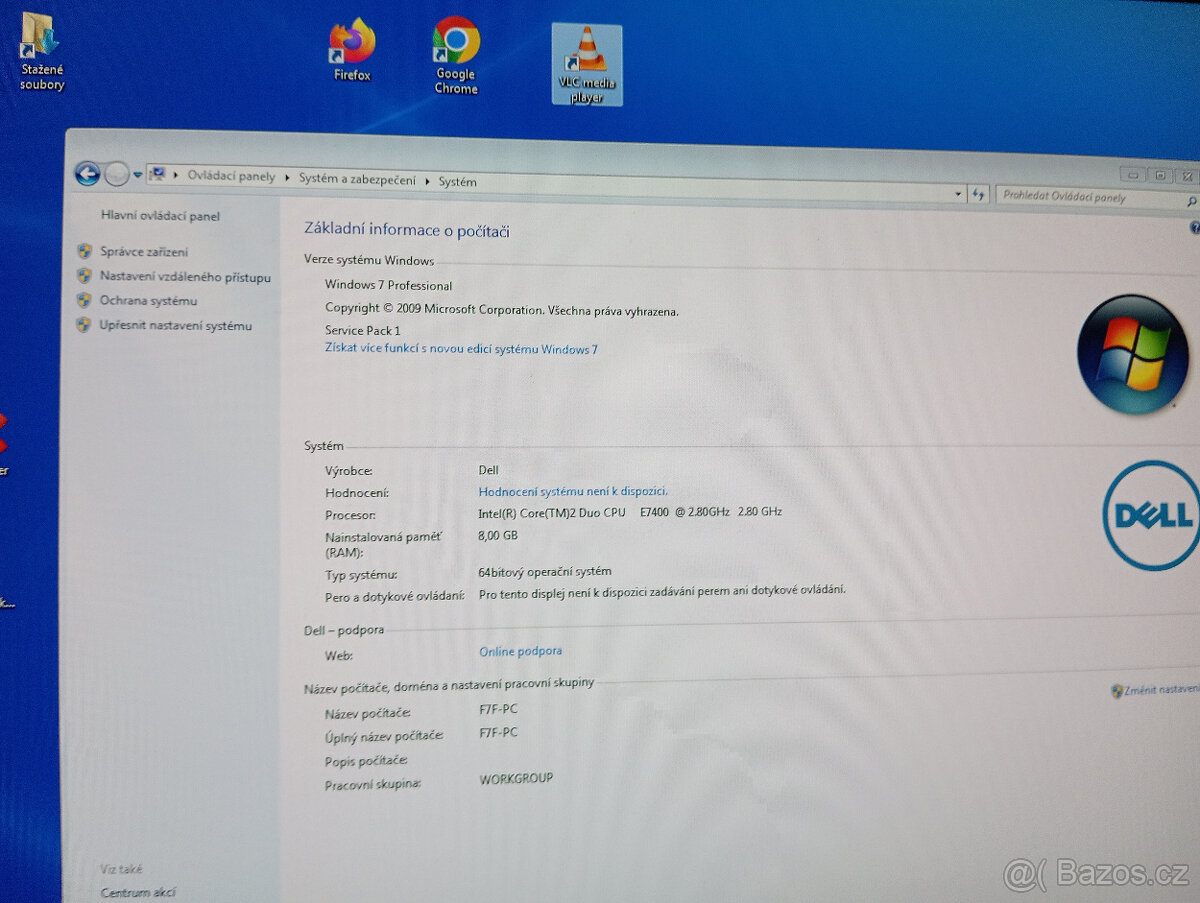Click the Základní informace o počítači heading
This screenshot has width=1200, height=903.
coord(407,231)
